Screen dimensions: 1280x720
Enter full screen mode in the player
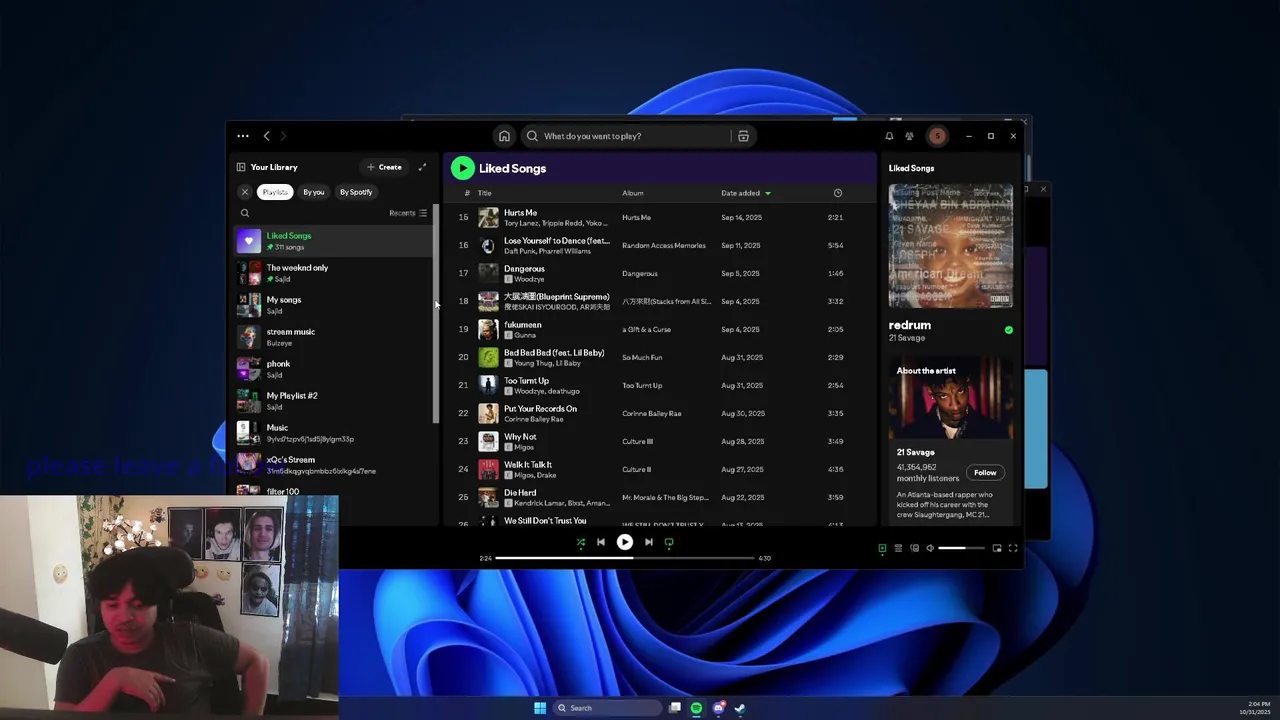1013,548
